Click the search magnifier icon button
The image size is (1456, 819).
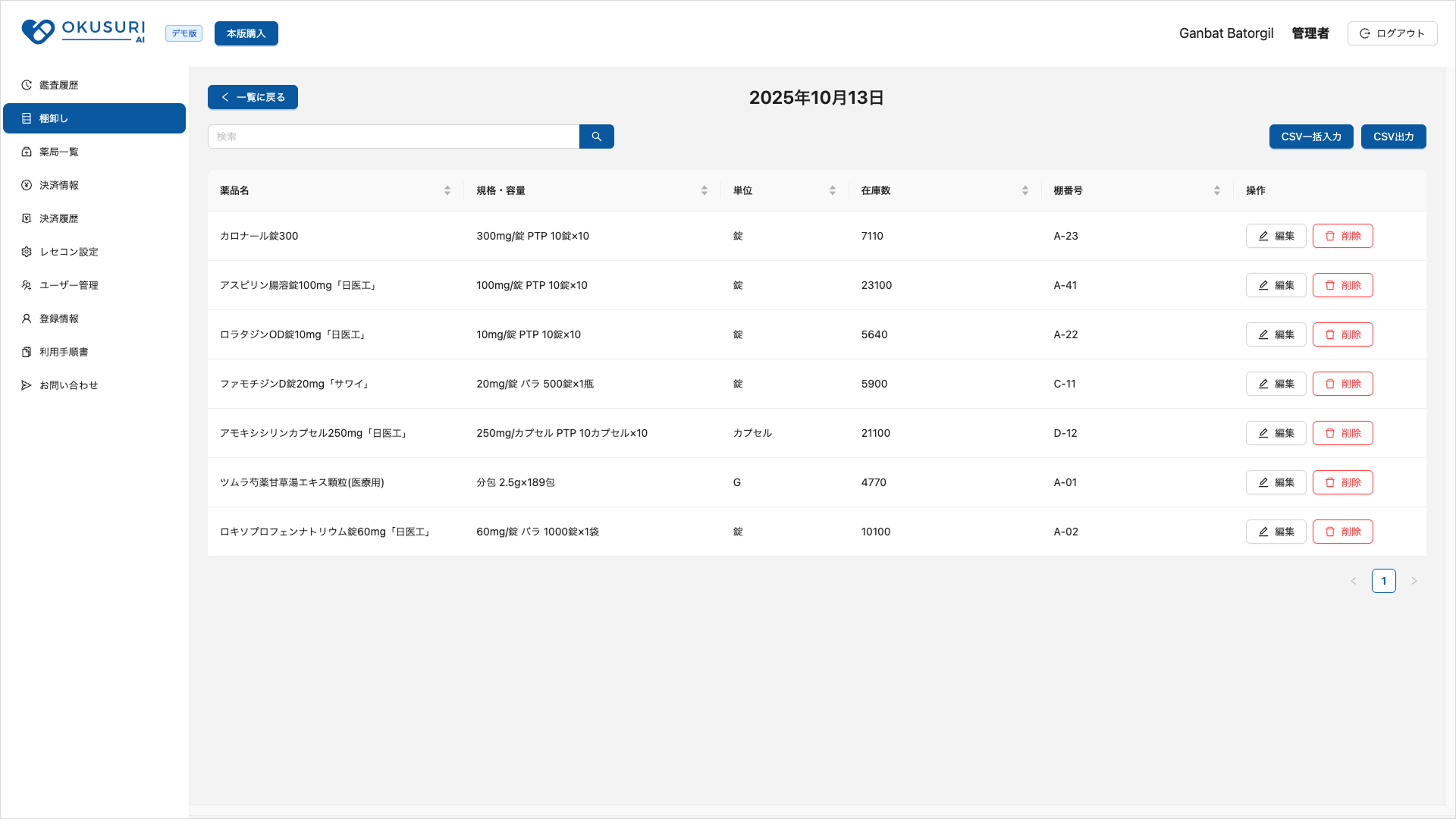pos(596,136)
